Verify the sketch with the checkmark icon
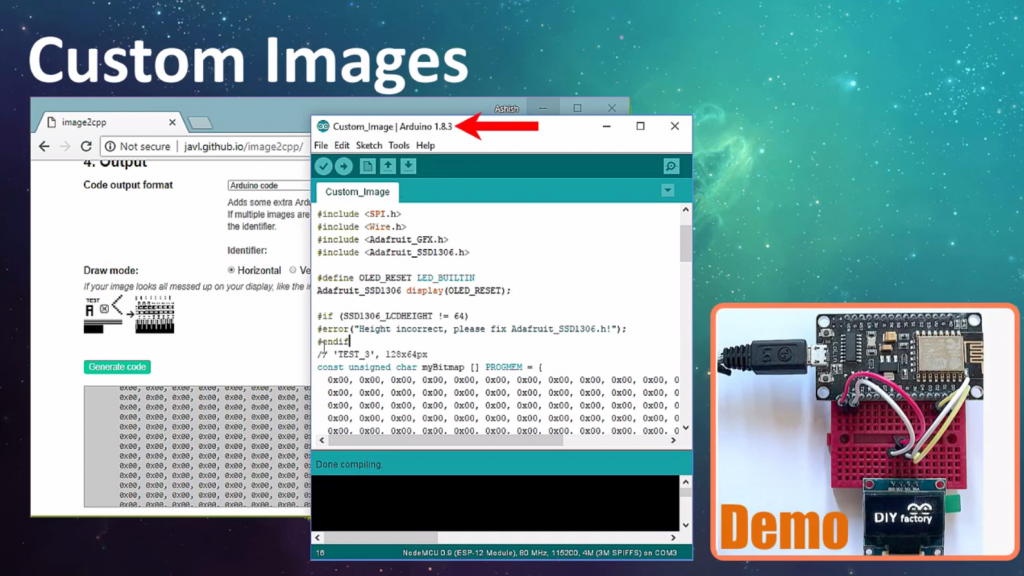The height and width of the screenshot is (576, 1024). tap(322, 166)
